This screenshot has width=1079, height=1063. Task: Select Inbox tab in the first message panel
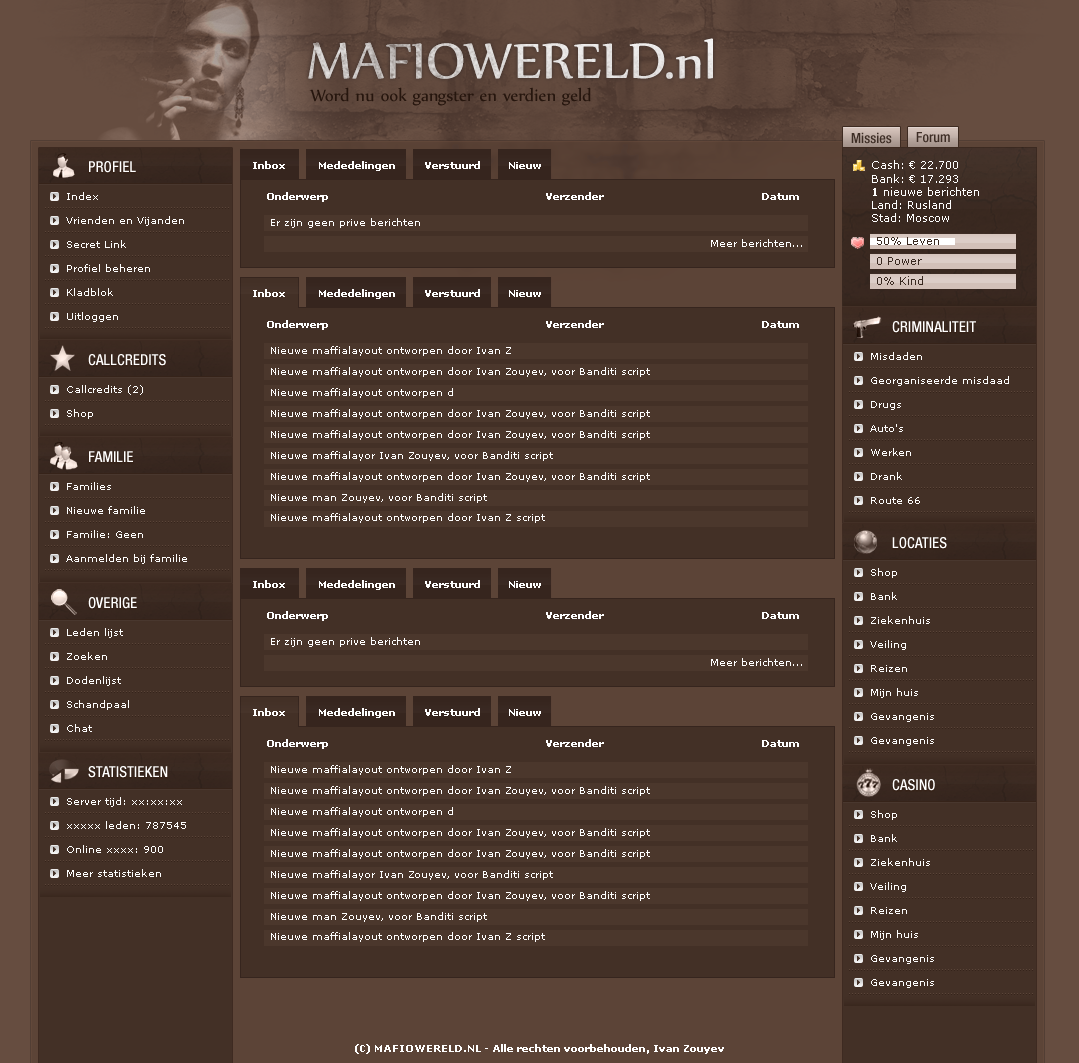pos(269,165)
